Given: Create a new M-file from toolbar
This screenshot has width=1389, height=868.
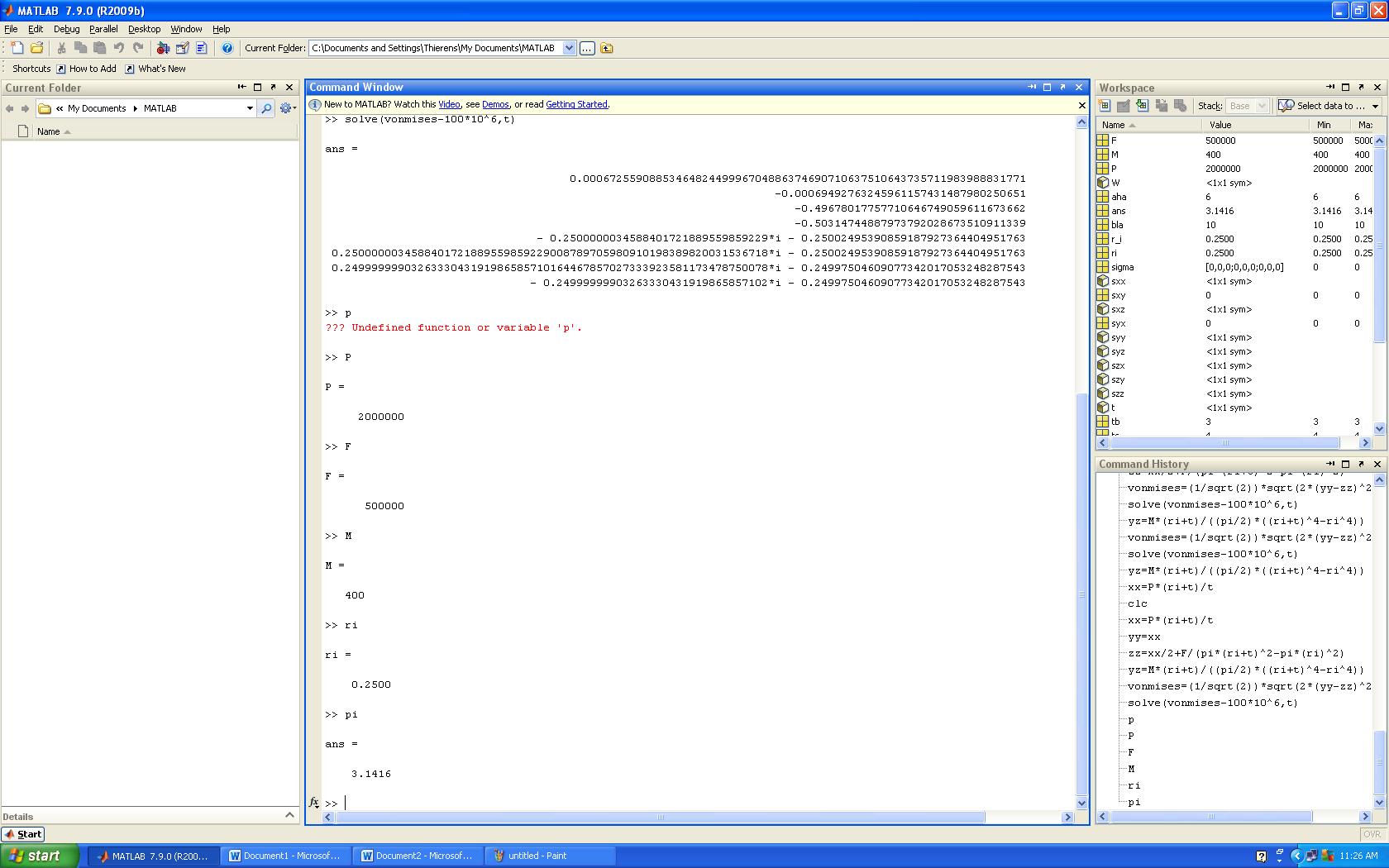Looking at the screenshot, I should (x=17, y=48).
